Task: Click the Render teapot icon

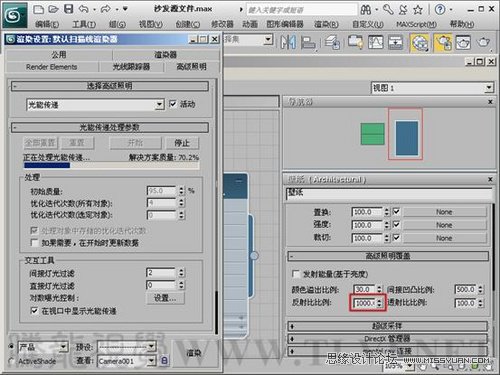Action: (483, 42)
